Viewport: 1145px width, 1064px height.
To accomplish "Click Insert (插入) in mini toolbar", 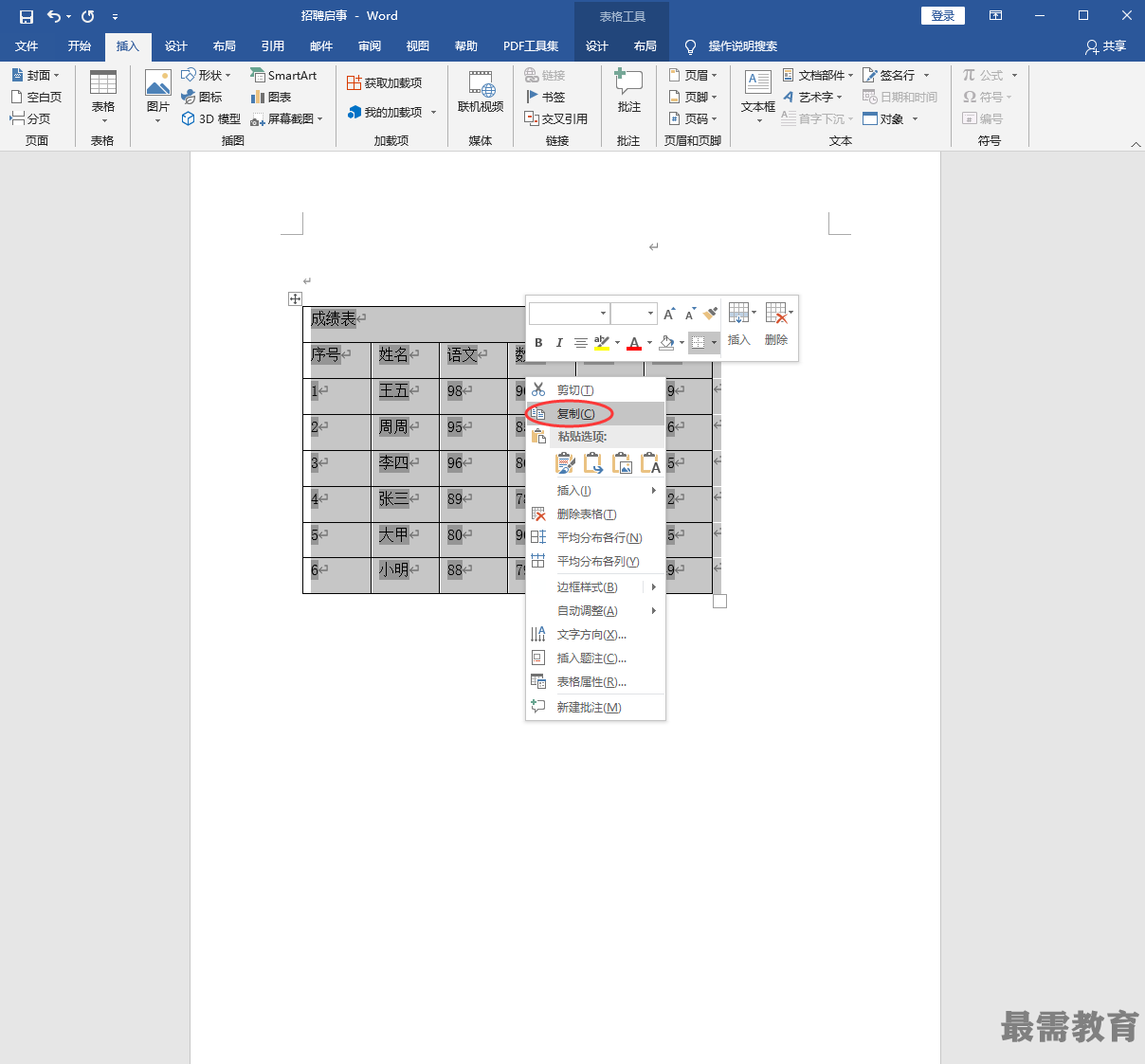I will pos(739,325).
